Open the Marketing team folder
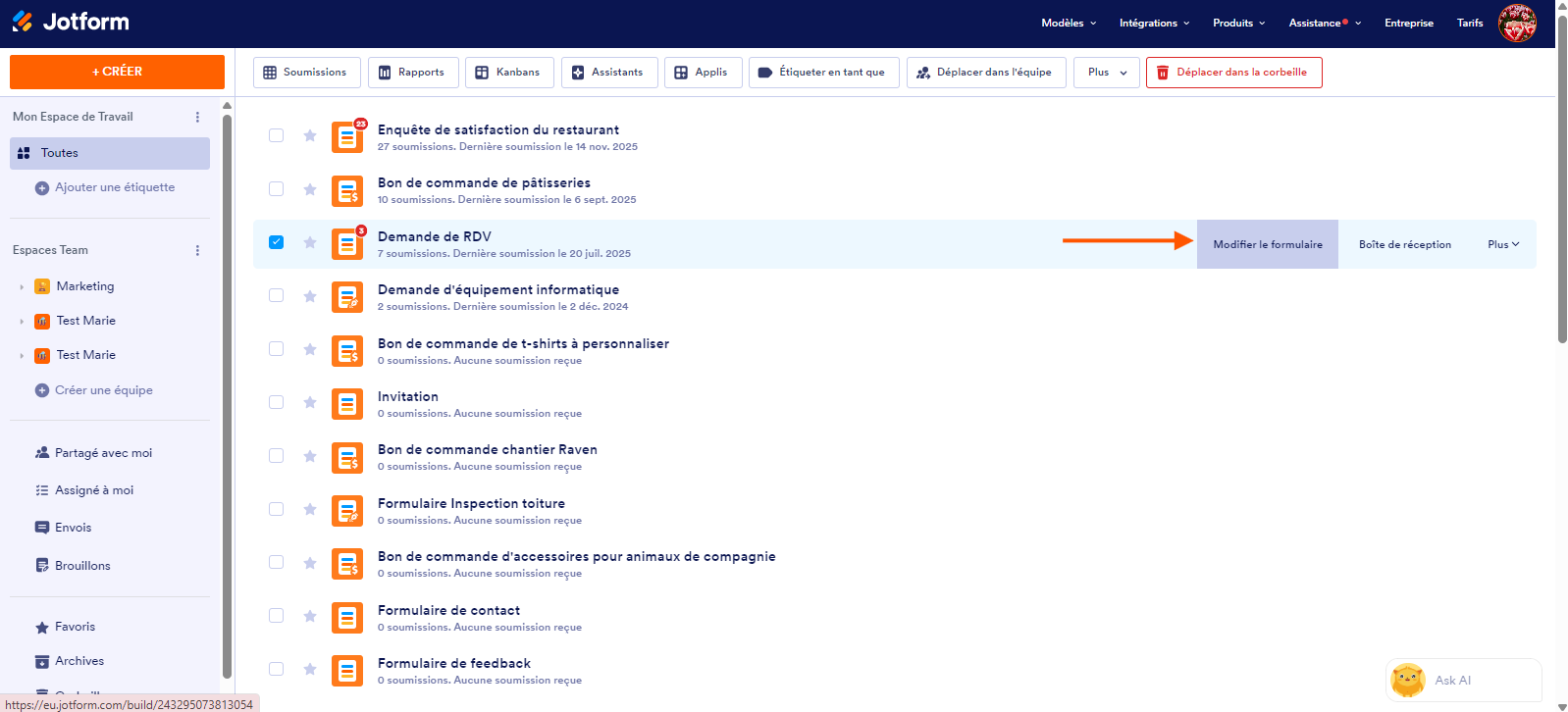Image resolution: width=1568 pixels, height=712 pixels. [85, 286]
